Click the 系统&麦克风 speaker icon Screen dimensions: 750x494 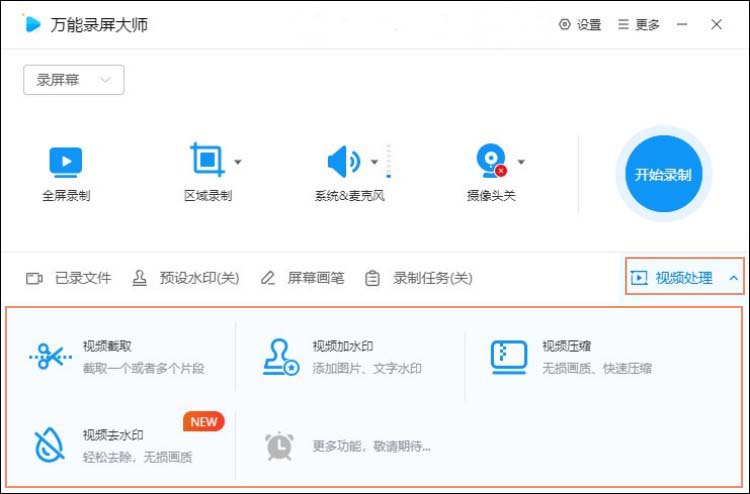tap(343, 162)
